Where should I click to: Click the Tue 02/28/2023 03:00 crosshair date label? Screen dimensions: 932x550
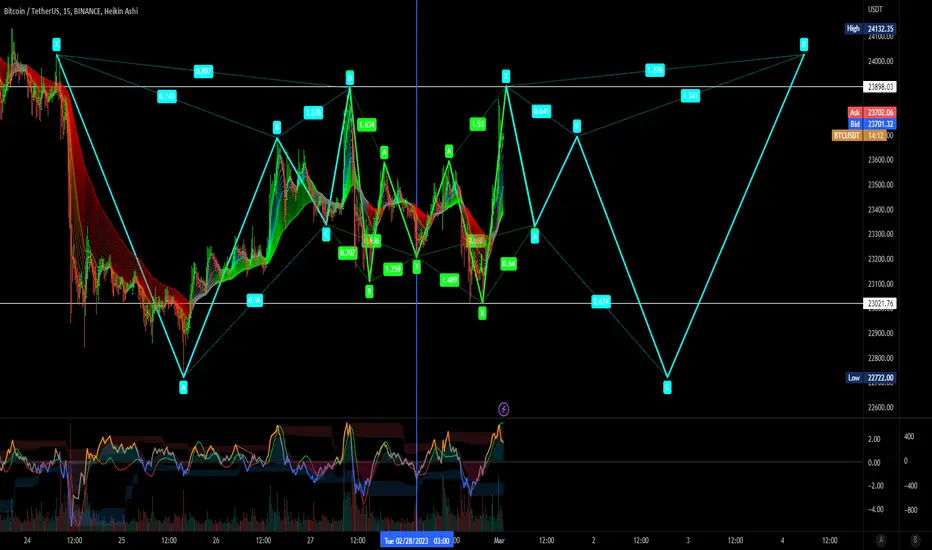point(417,540)
